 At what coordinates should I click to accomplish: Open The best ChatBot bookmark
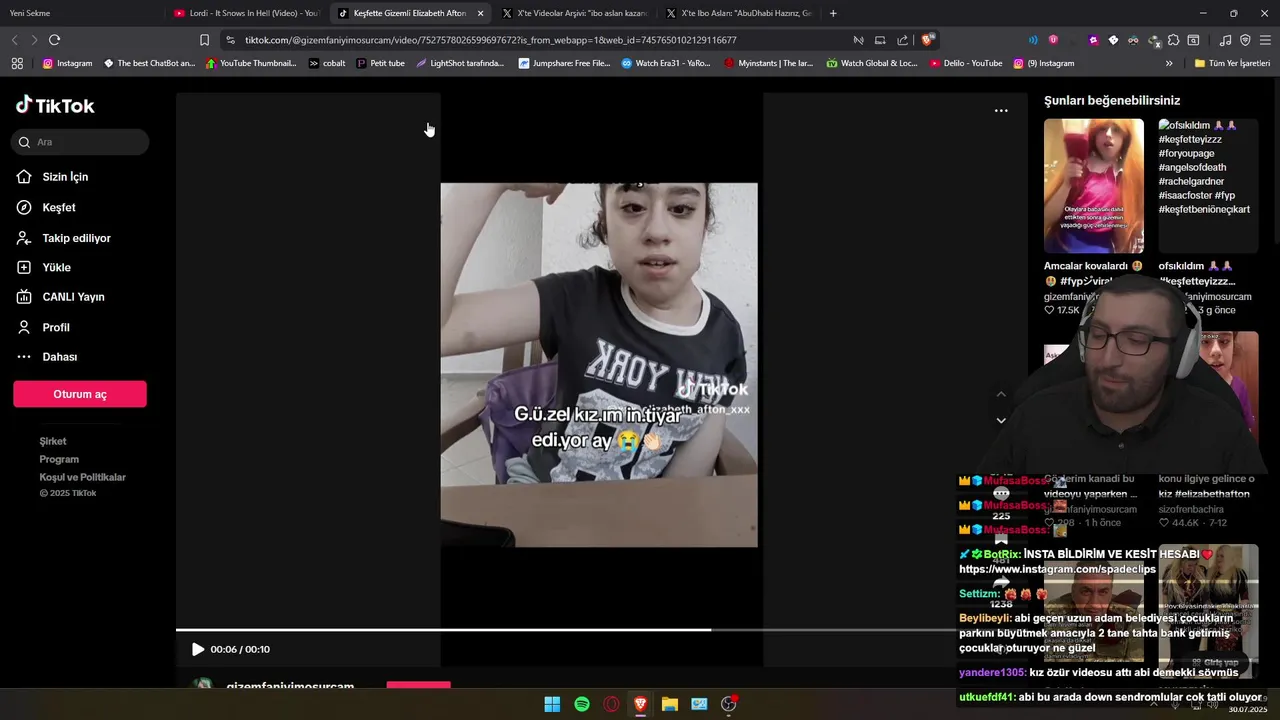[x=149, y=63]
